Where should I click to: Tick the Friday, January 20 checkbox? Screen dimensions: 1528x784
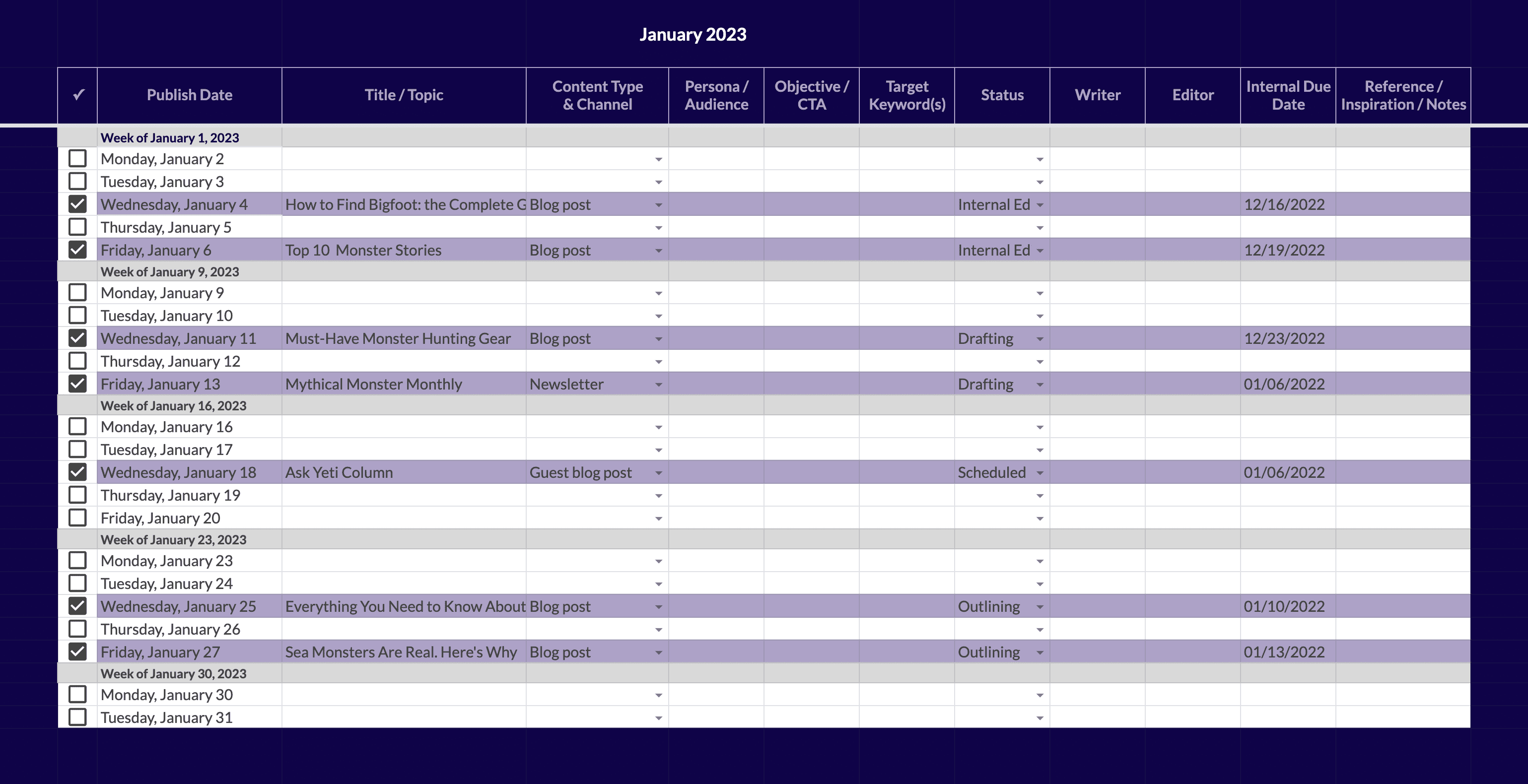77,518
